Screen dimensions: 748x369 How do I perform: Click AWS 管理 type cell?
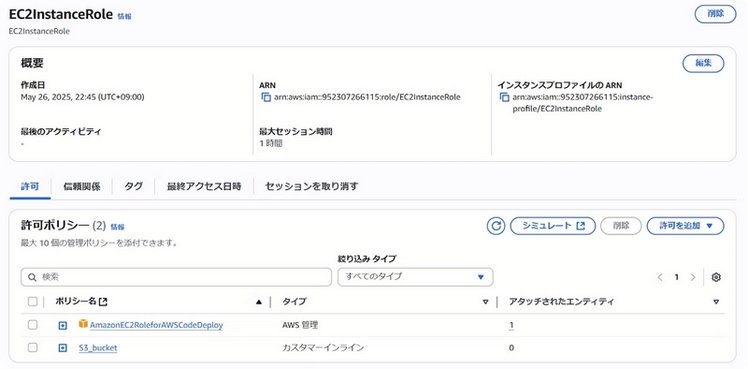[300, 325]
